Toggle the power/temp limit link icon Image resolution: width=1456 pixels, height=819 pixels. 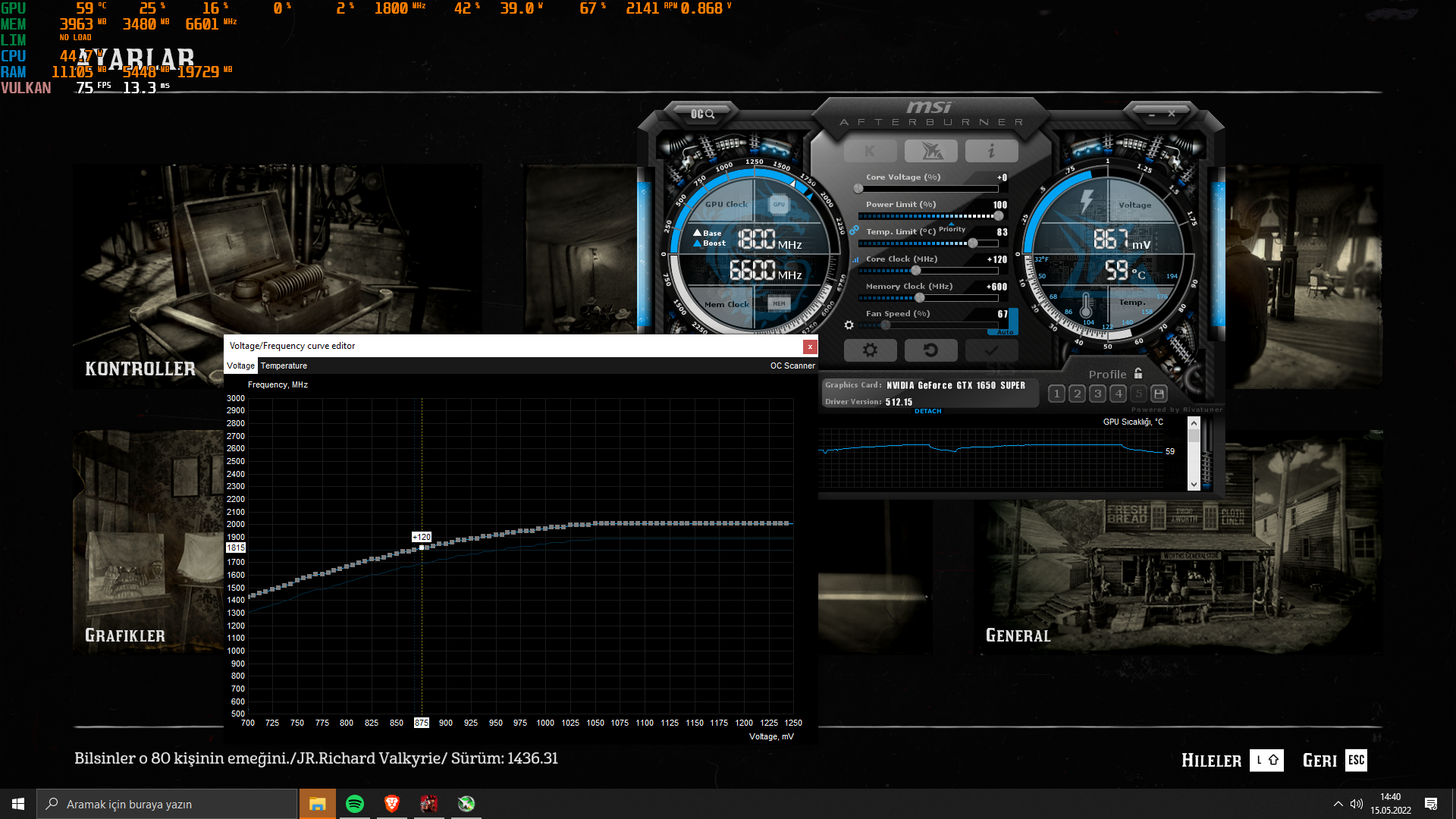[x=854, y=230]
